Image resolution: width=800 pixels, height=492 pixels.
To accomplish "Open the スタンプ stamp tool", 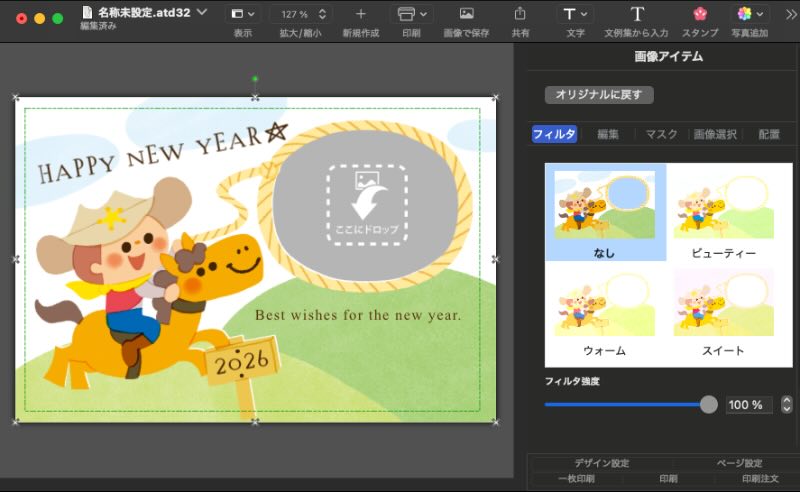I will pos(699,14).
